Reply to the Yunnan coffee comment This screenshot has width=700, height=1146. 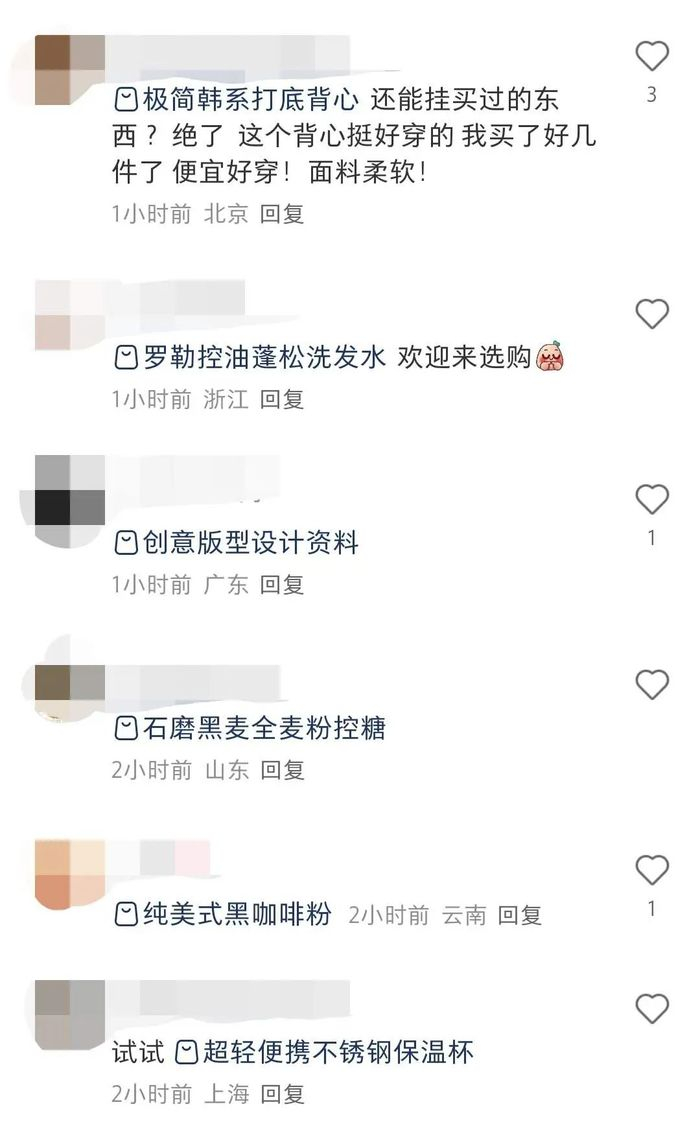[x=520, y=915]
